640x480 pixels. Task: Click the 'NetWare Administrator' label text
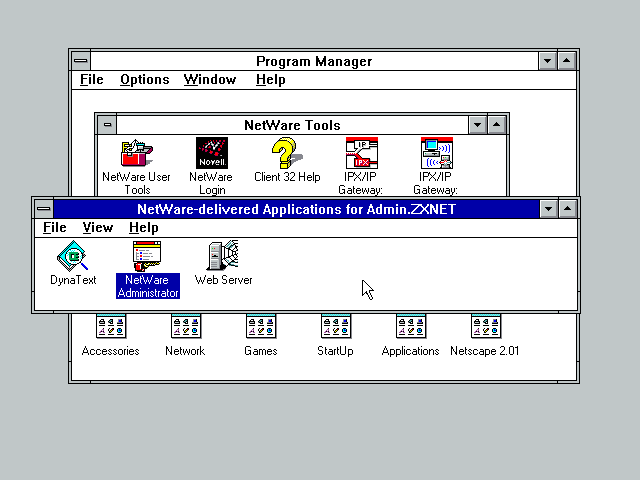click(x=148, y=286)
